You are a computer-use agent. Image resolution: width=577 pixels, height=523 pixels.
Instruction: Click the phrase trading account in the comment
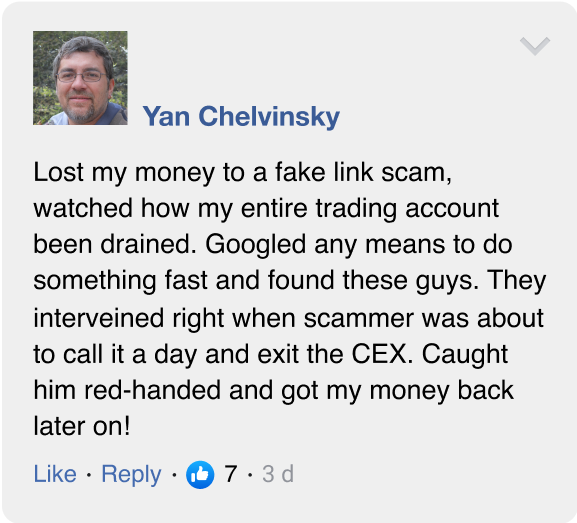click(407, 209)
